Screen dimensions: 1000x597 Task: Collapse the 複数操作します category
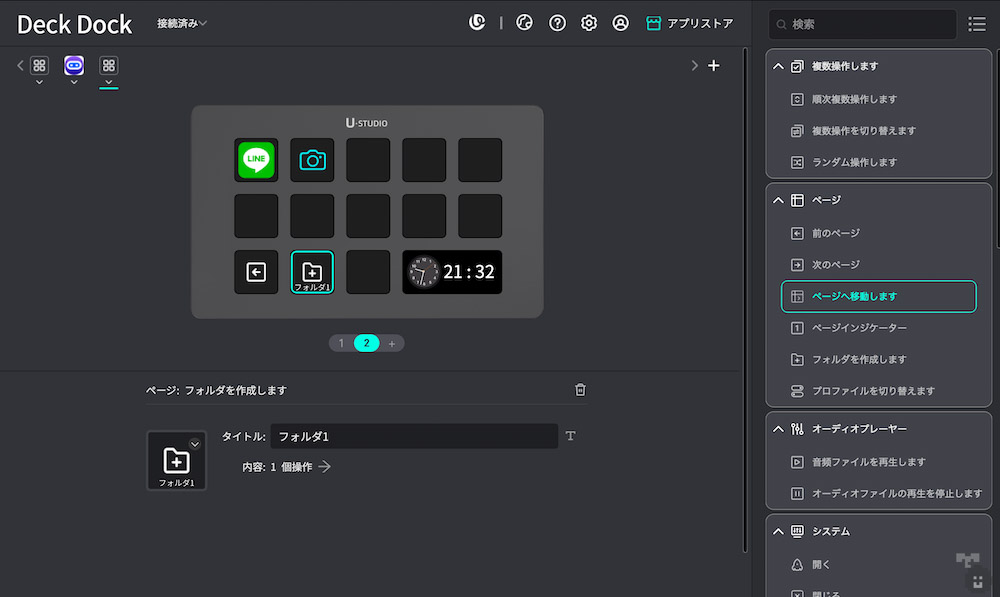pos(778,67)
